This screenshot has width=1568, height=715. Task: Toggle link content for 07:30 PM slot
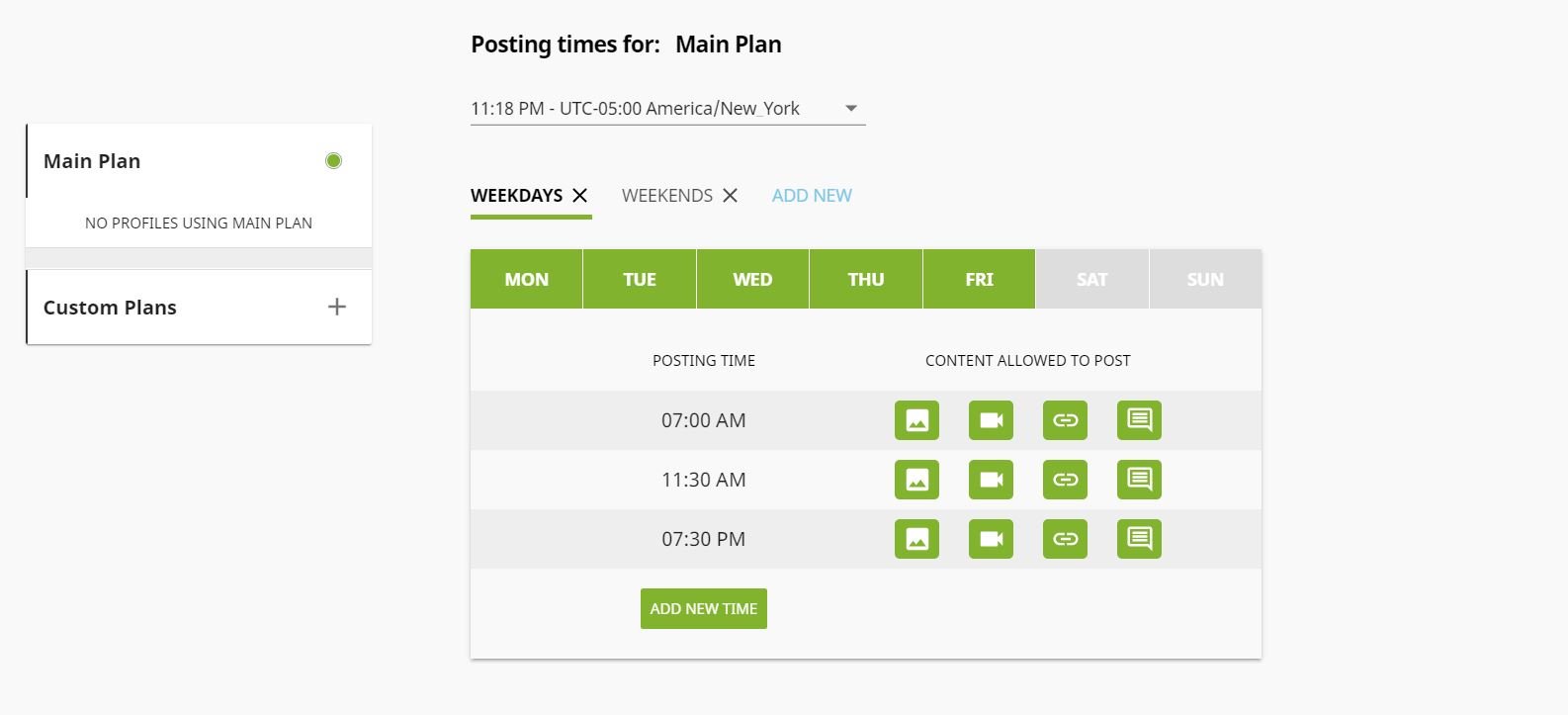pyautogui.click(x=1065, y=539)
